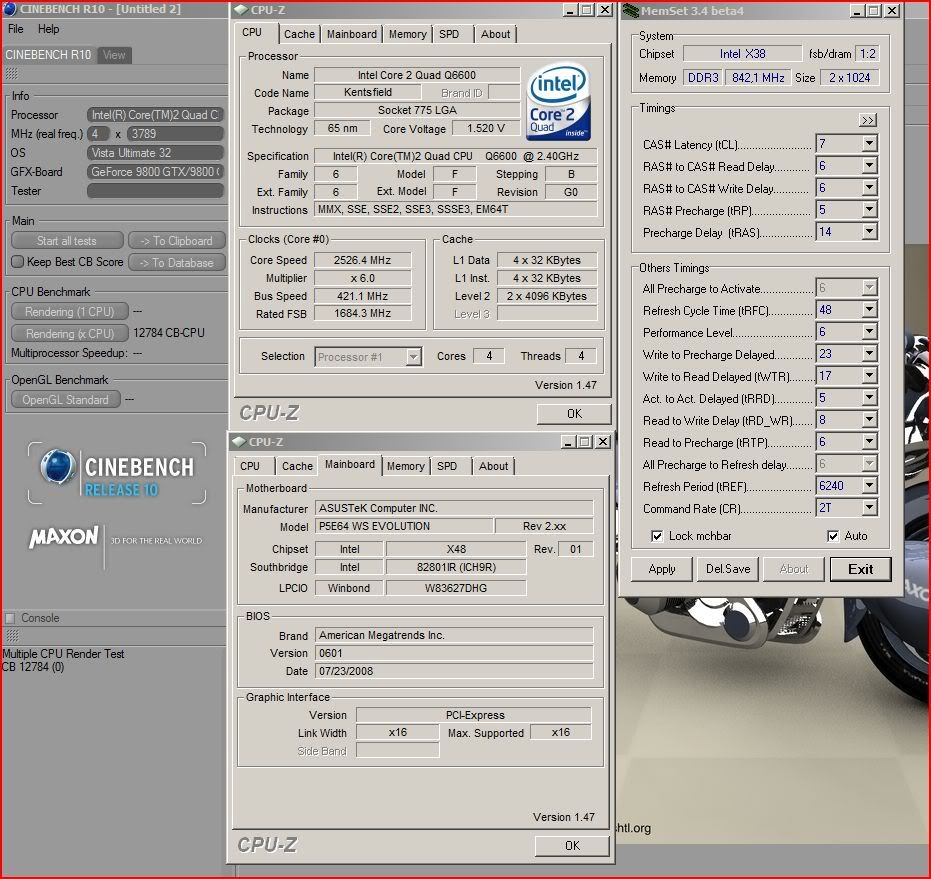This screenshot has width=931, height=879.
Task: Open the RAS# Precharge (tRP) dropdown
Action: point(869,210)
